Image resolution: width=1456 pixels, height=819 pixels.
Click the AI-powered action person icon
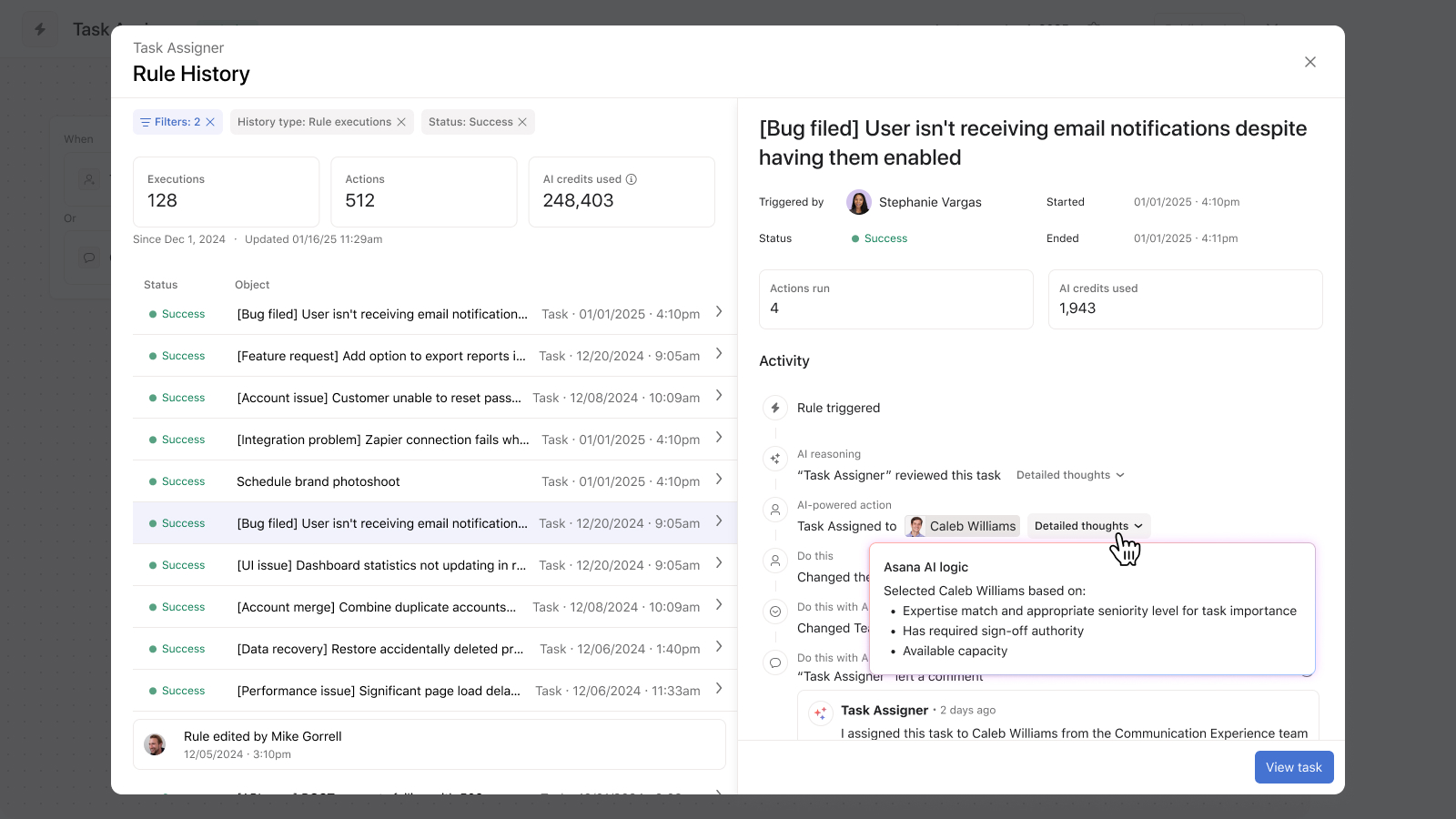pos(775,510)
